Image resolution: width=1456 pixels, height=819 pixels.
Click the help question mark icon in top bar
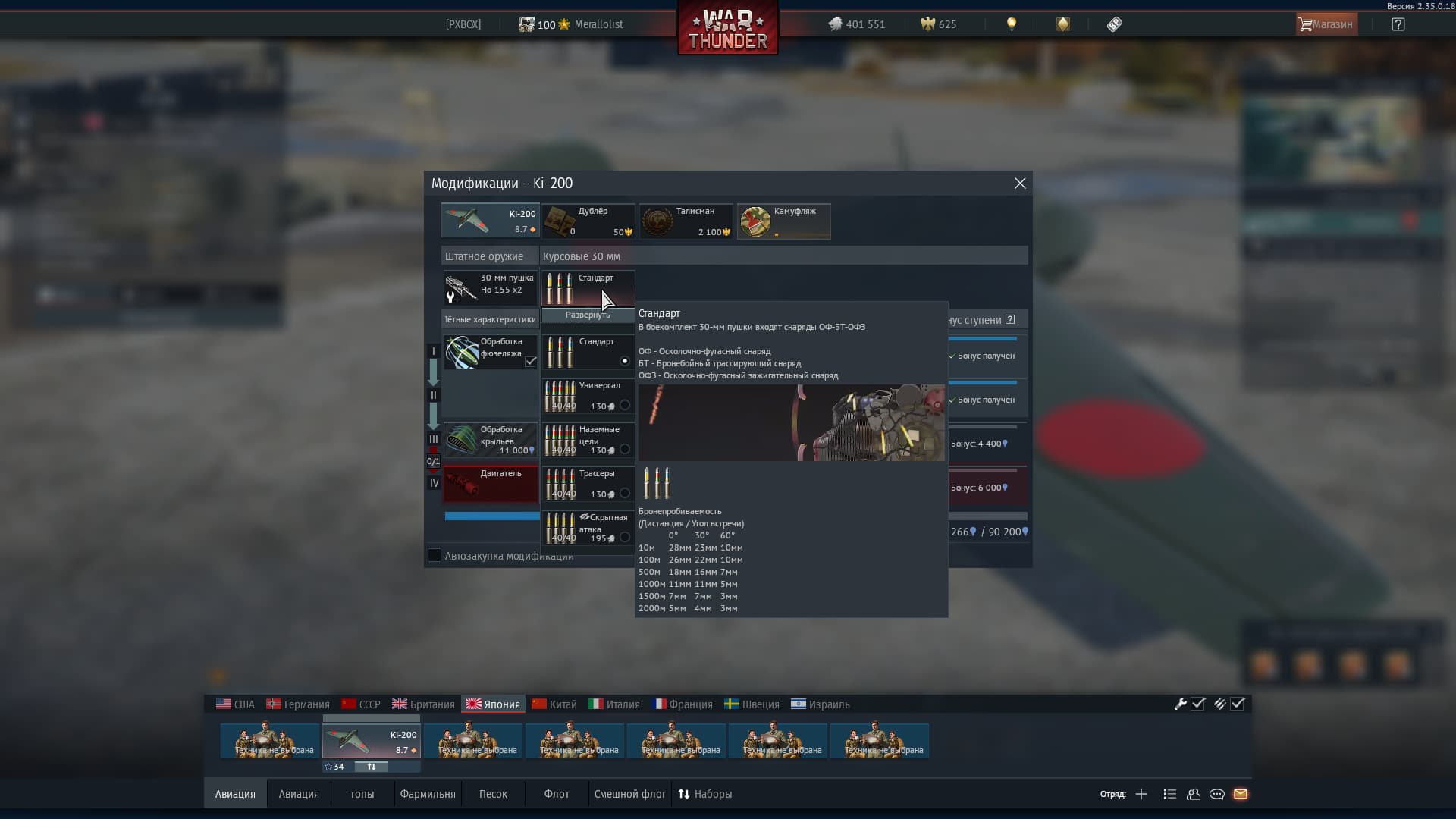point(1398,24)
